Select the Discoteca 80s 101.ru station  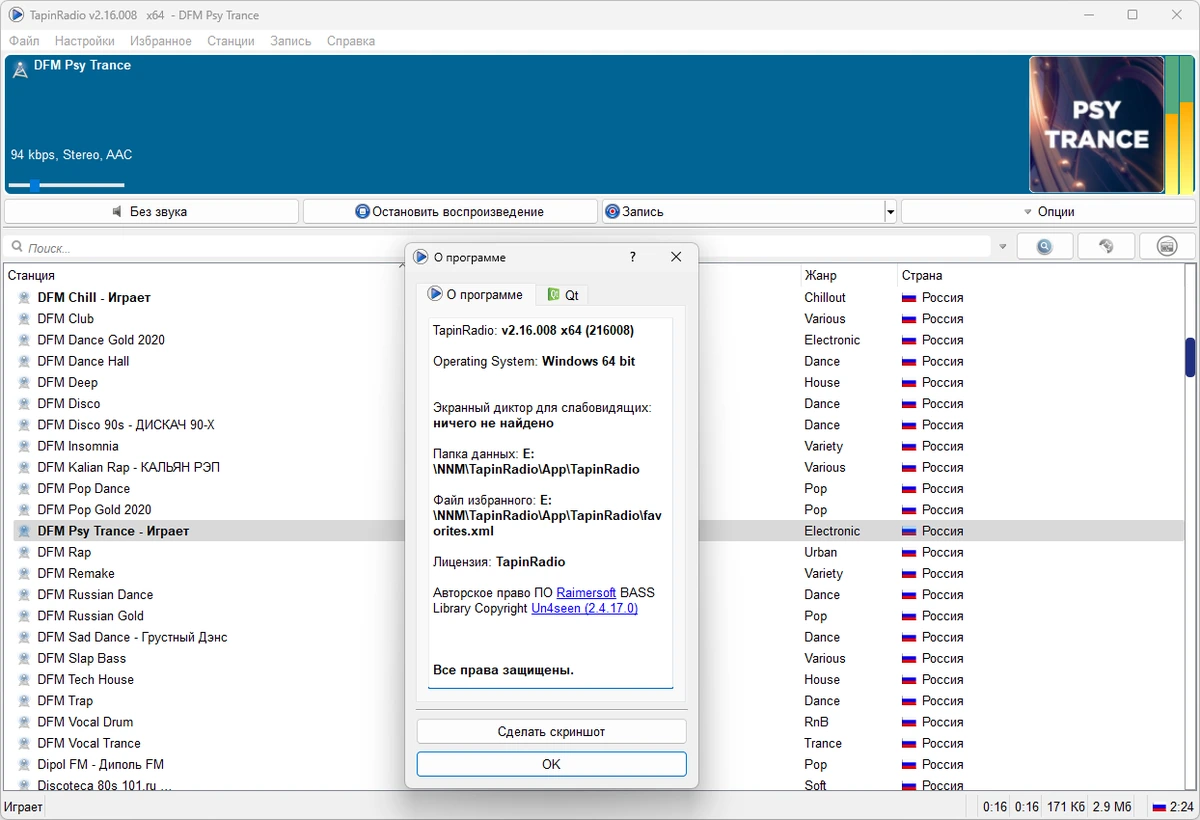(x=104, y=785)
